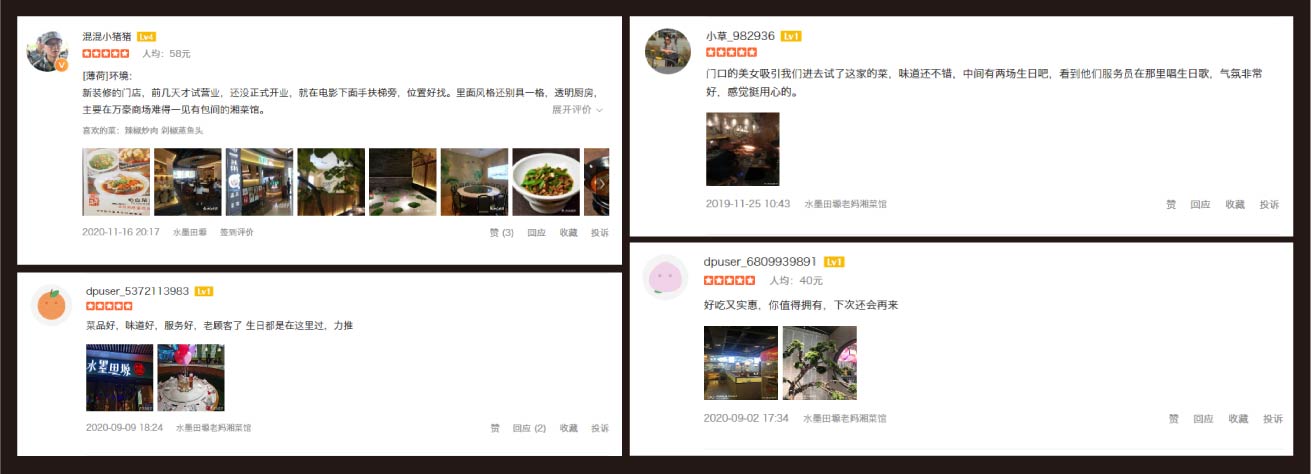
Task: Click the orange avatar of dpuser_5372113983
Action: click(51, 305)
